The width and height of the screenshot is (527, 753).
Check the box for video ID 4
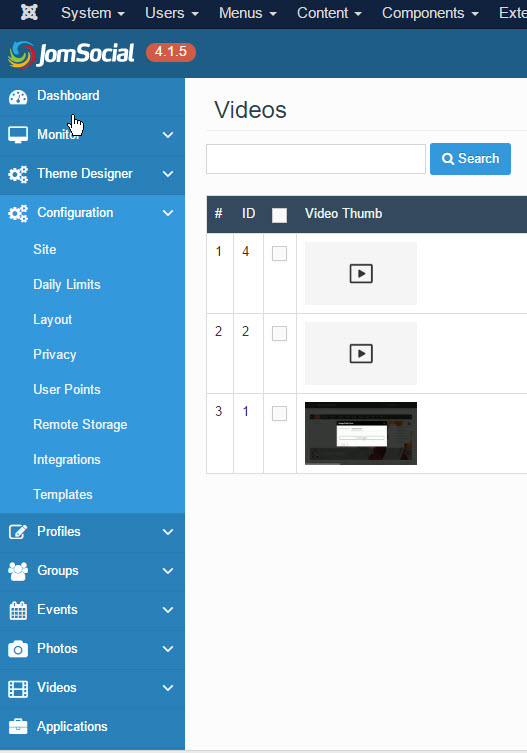pos(280,253)
